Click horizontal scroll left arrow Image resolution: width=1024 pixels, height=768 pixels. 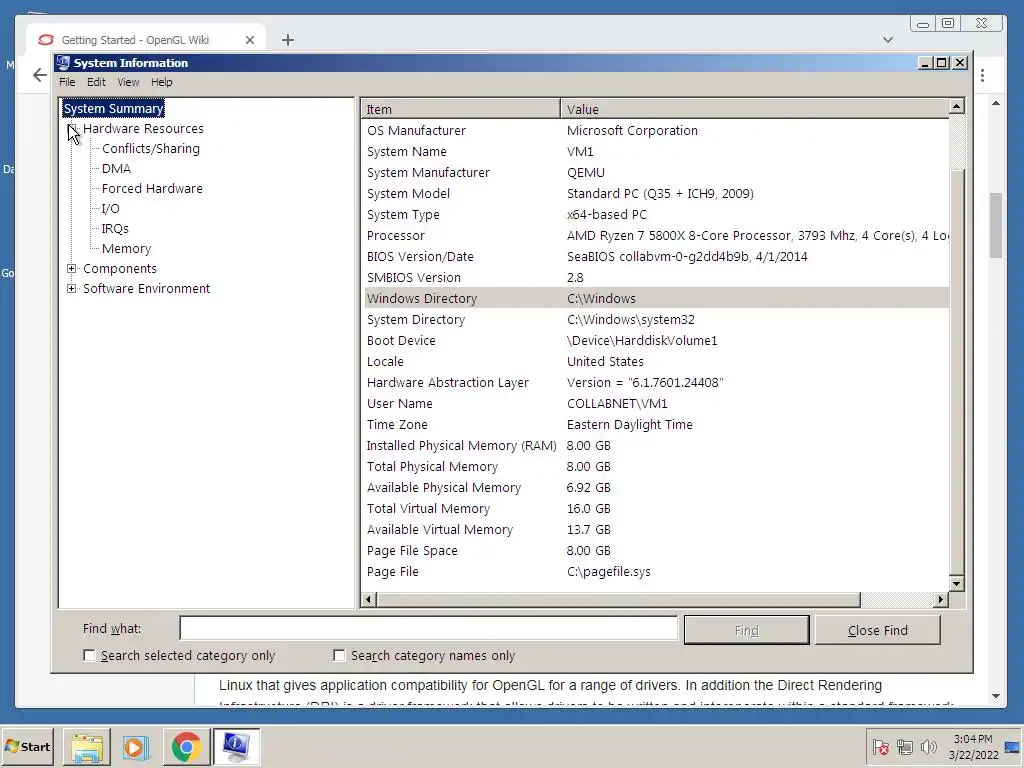[369, 599]
